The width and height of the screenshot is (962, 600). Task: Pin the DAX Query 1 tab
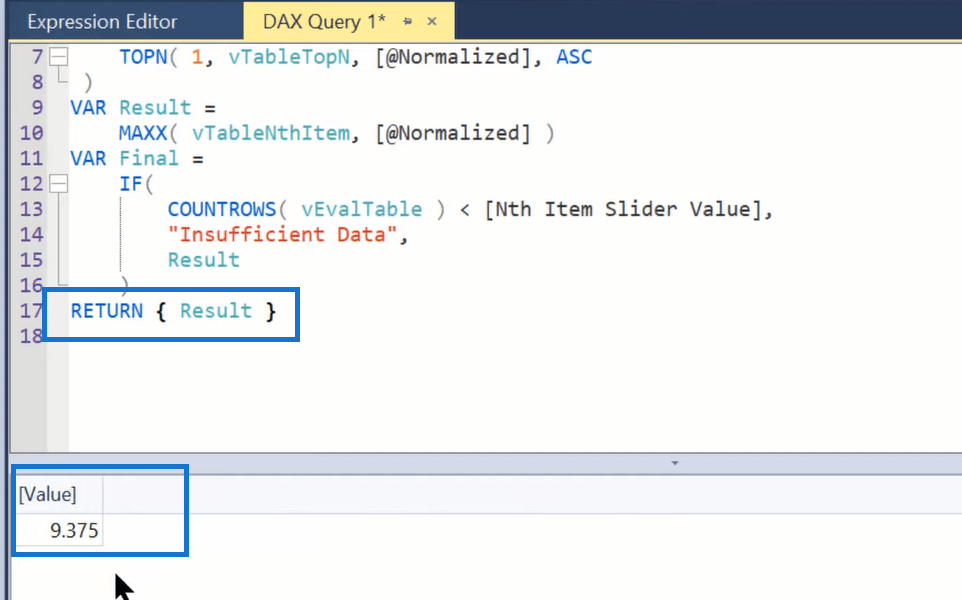[x=407, y=21]
